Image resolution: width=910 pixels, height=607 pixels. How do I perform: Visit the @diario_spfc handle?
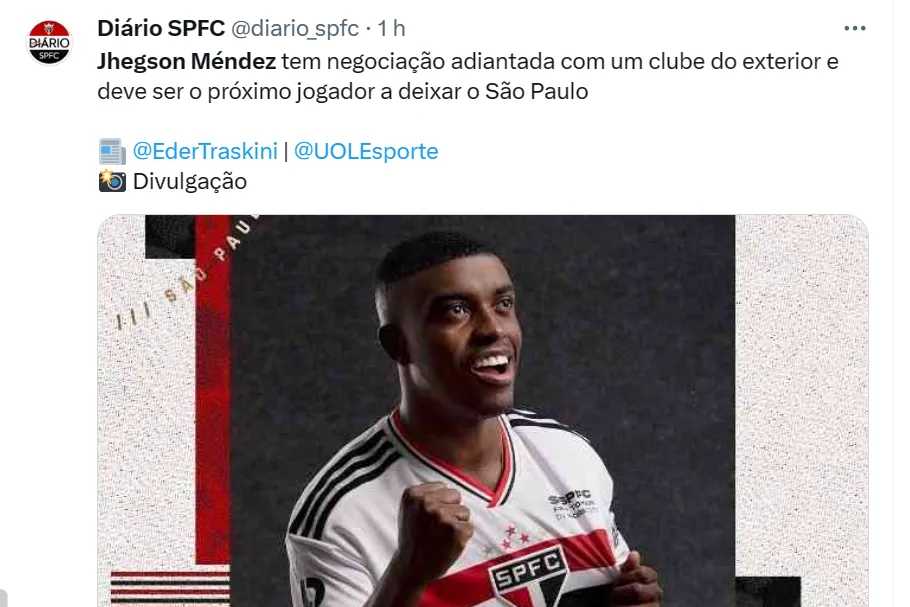click(x=295, y=28)
